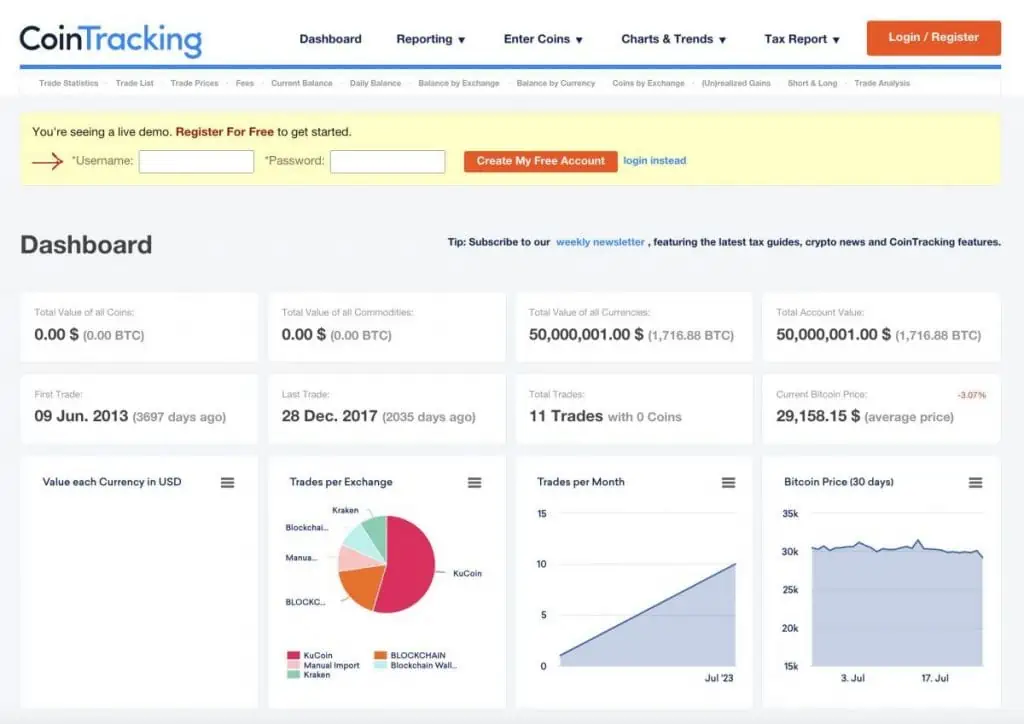Click Bitcoin price 29,158.15 $ value
The image size is (1024, 724).
tap(818, 416)
